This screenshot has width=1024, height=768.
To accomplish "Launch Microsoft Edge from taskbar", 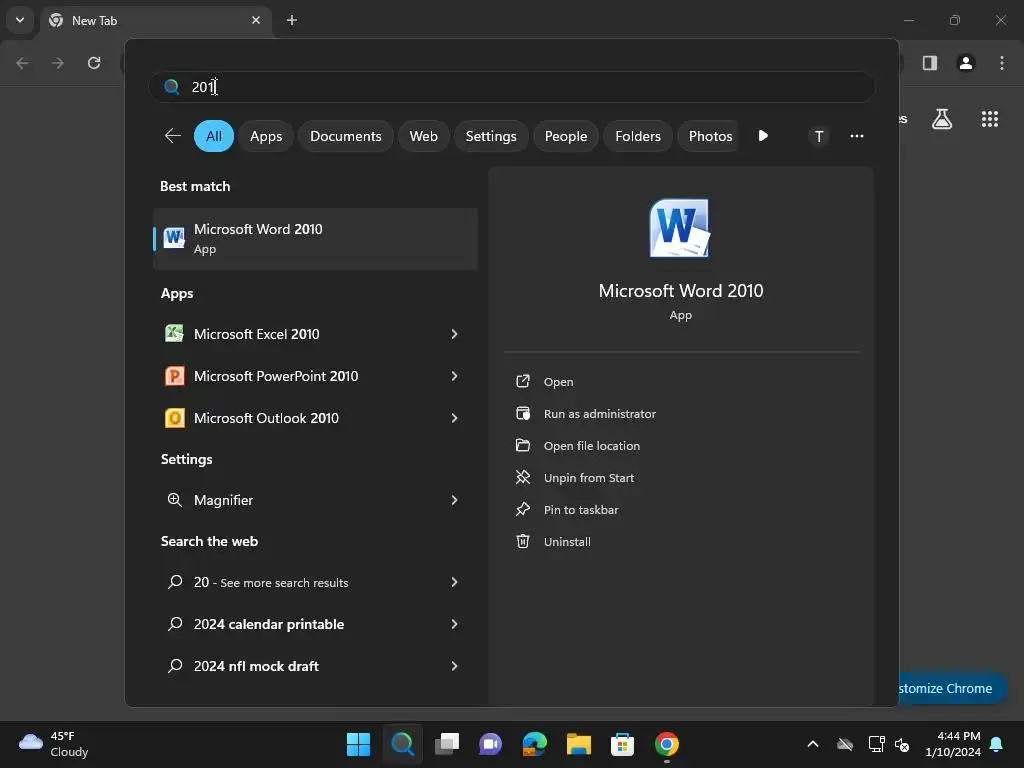I will coord(535,744).
